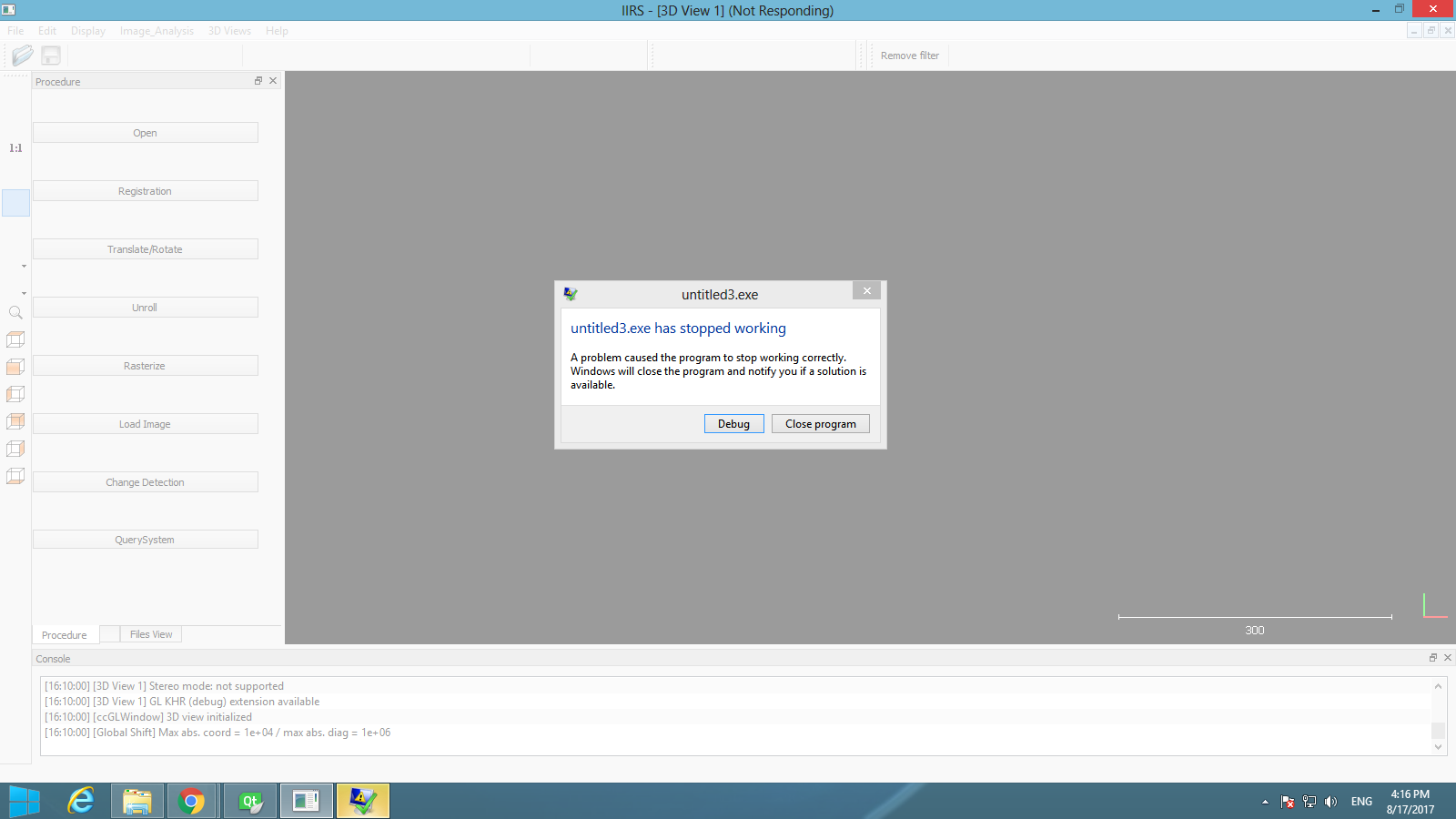This screenshot has height=819, width=1456.
Task: Float the Procedure panel using its undock button
Action: click(x=258, y=81)
